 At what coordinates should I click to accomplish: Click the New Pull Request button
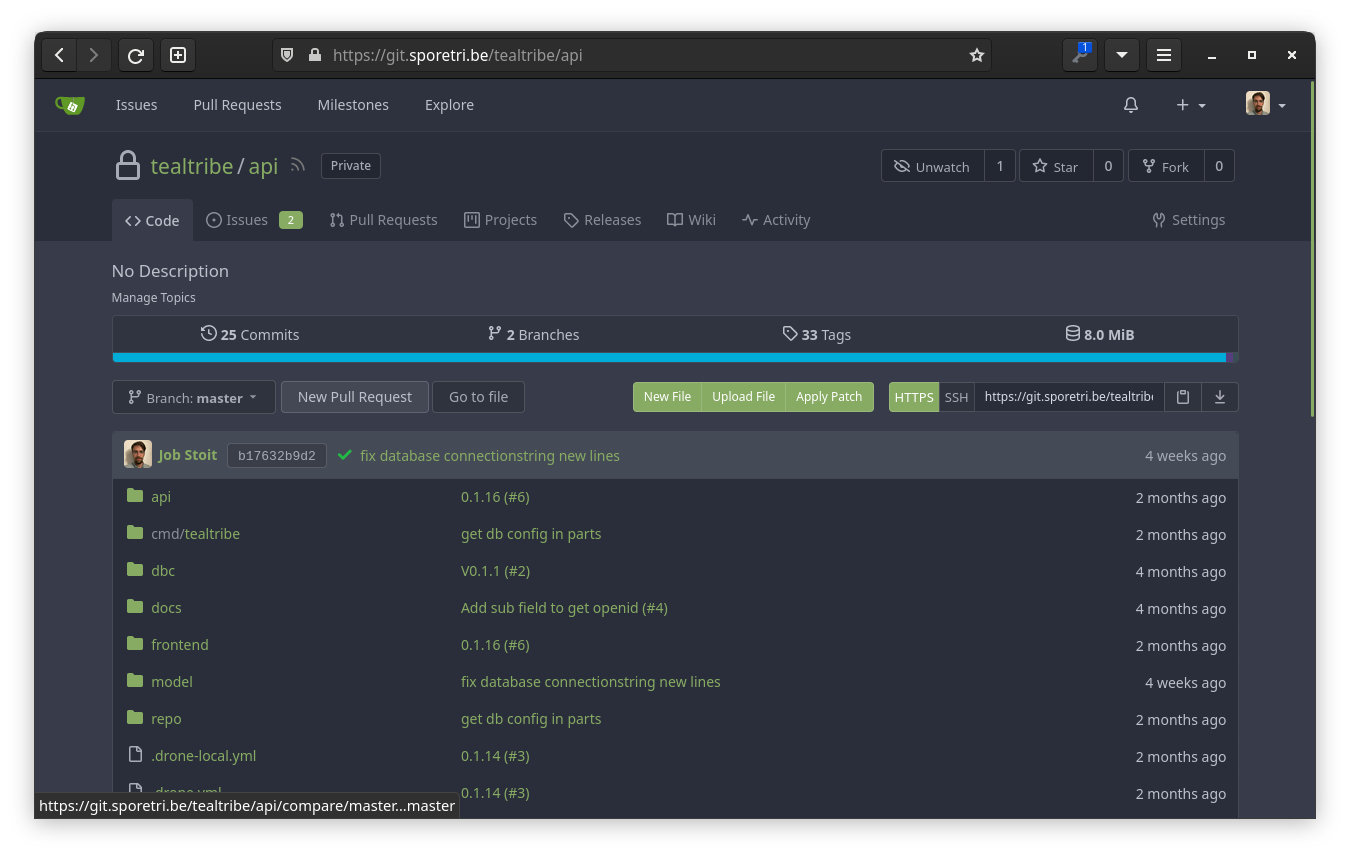click(x=354, y=397)
